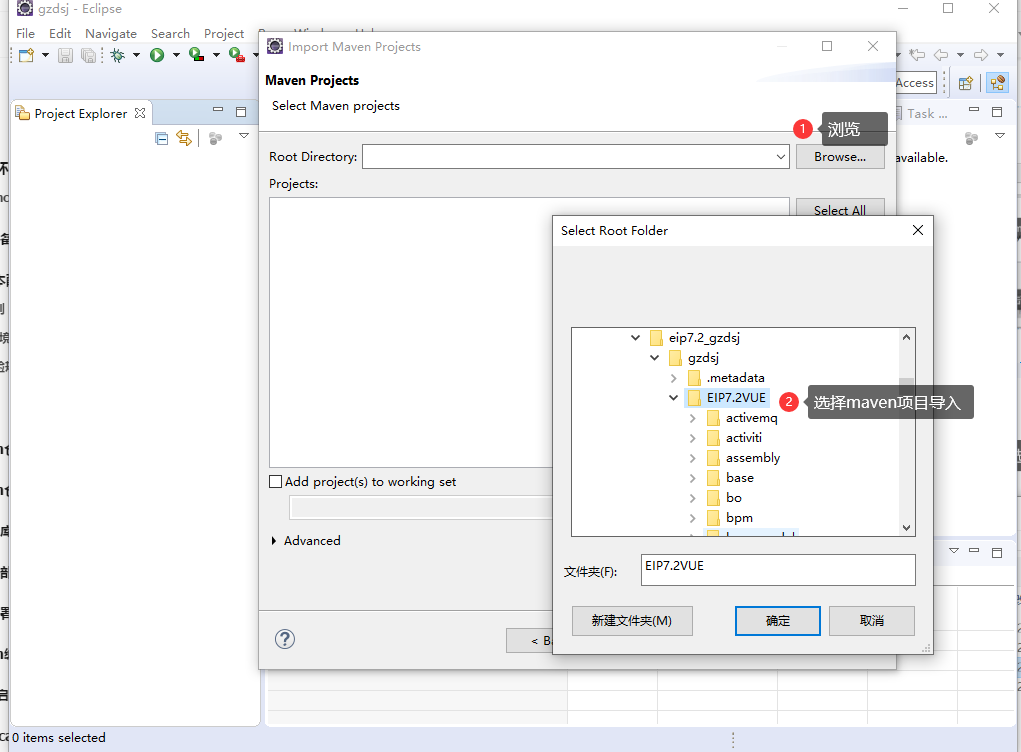1021x752 pixels.
Task: Minimize the Project Explorer panel
Action: click(x=218, y=111)
